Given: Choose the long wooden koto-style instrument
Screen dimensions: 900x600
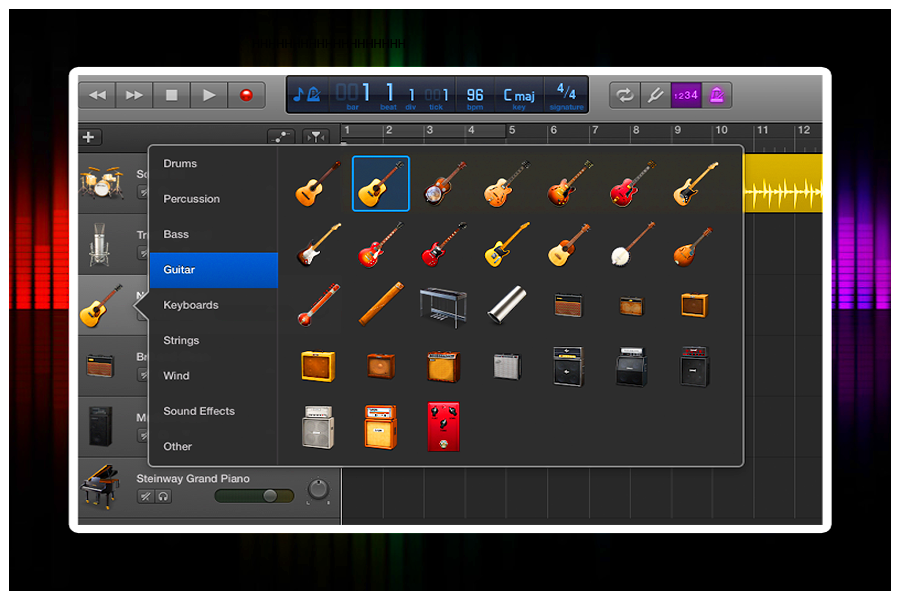Looking at the screenshot, I should (x=381, y=304).
